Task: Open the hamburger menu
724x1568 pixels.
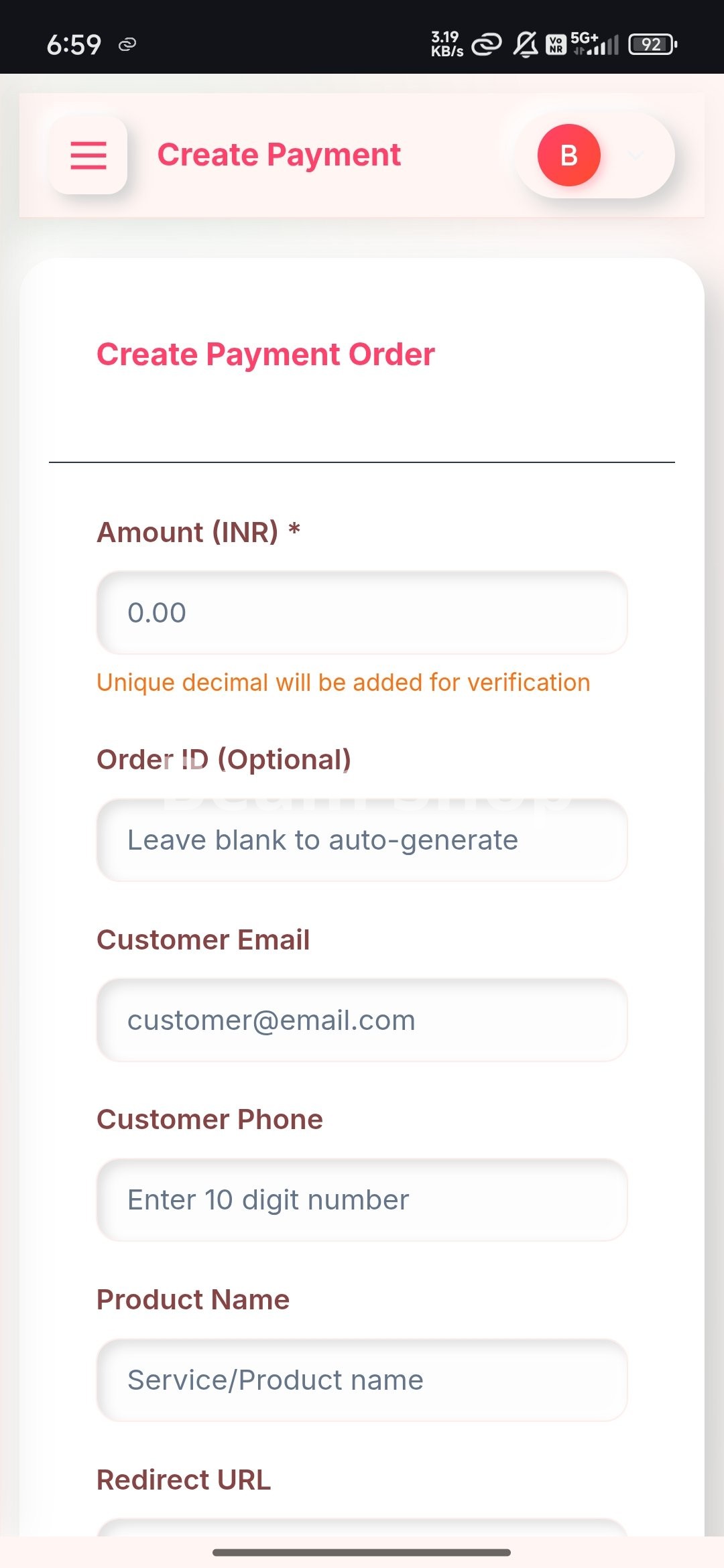Action: tap(88, 155)
